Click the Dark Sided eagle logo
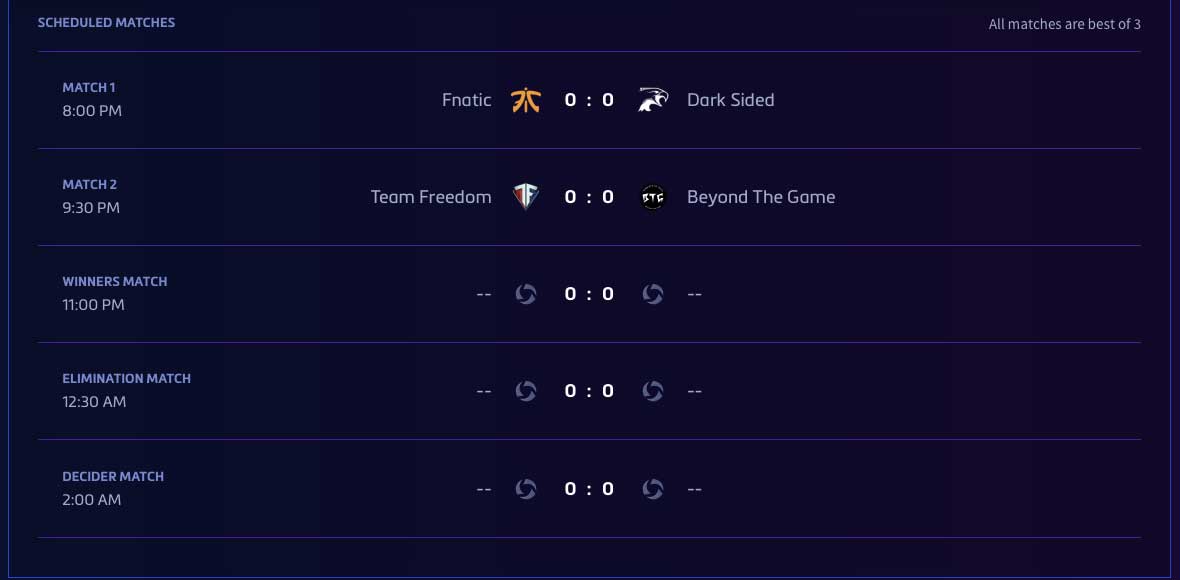Image resolution: width=1180 pixels, height=580 pixels. [652, 100]
